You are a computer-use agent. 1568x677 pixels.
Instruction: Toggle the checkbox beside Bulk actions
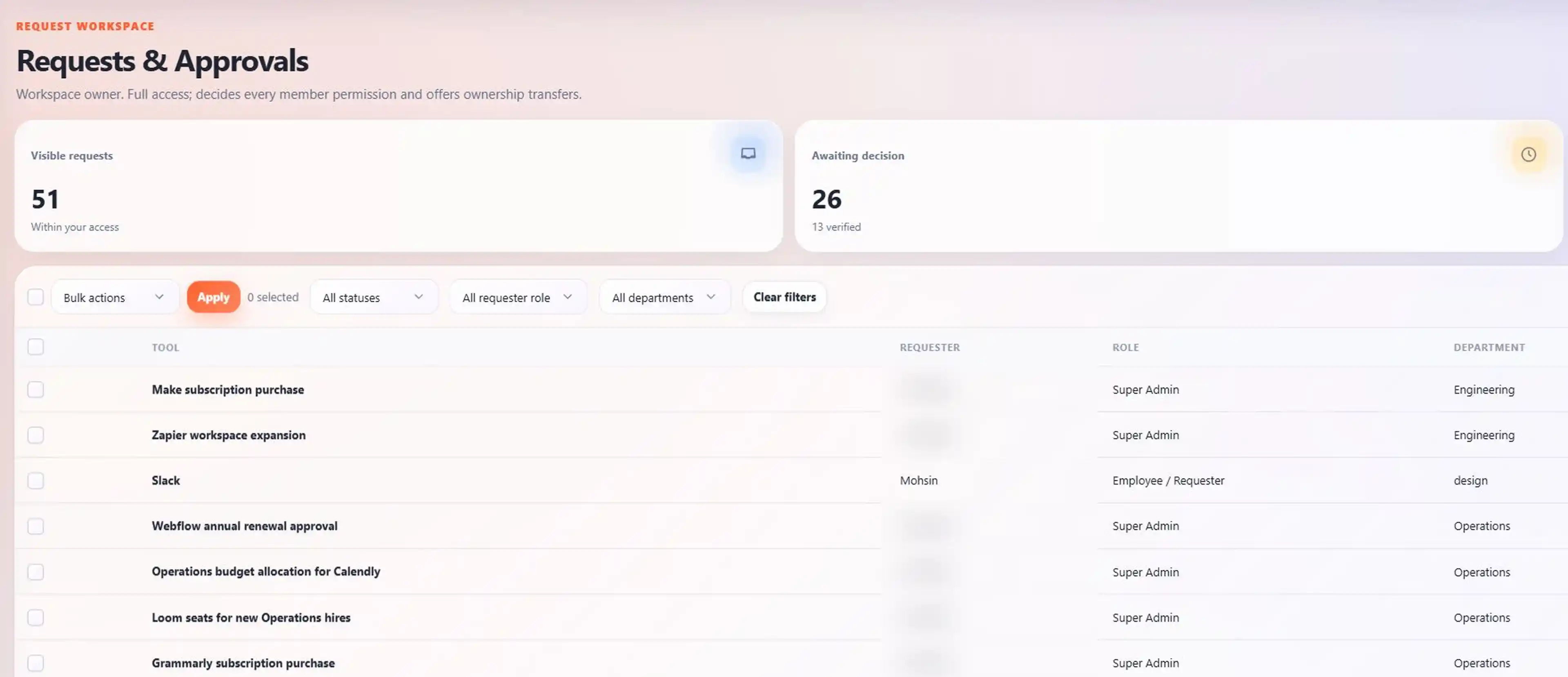click(x=36, y=297)
